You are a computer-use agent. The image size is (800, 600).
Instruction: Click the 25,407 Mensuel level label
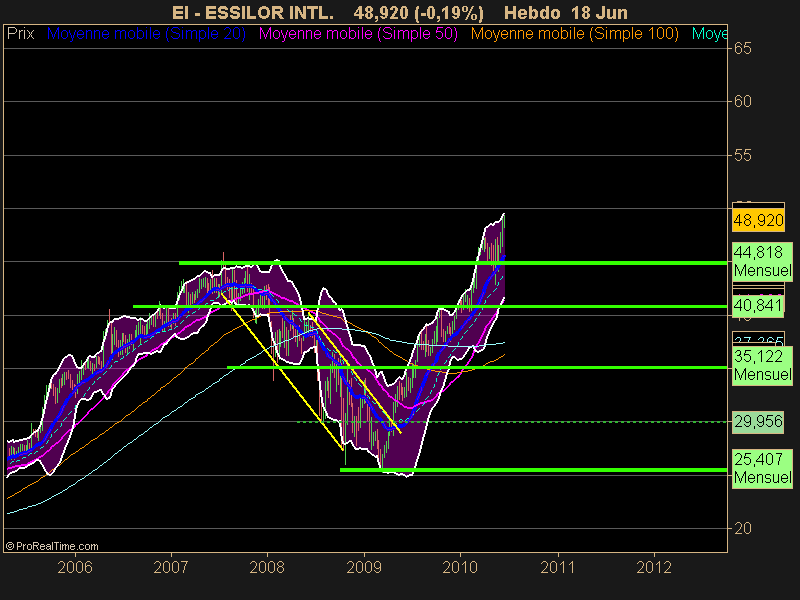(762, 468)
